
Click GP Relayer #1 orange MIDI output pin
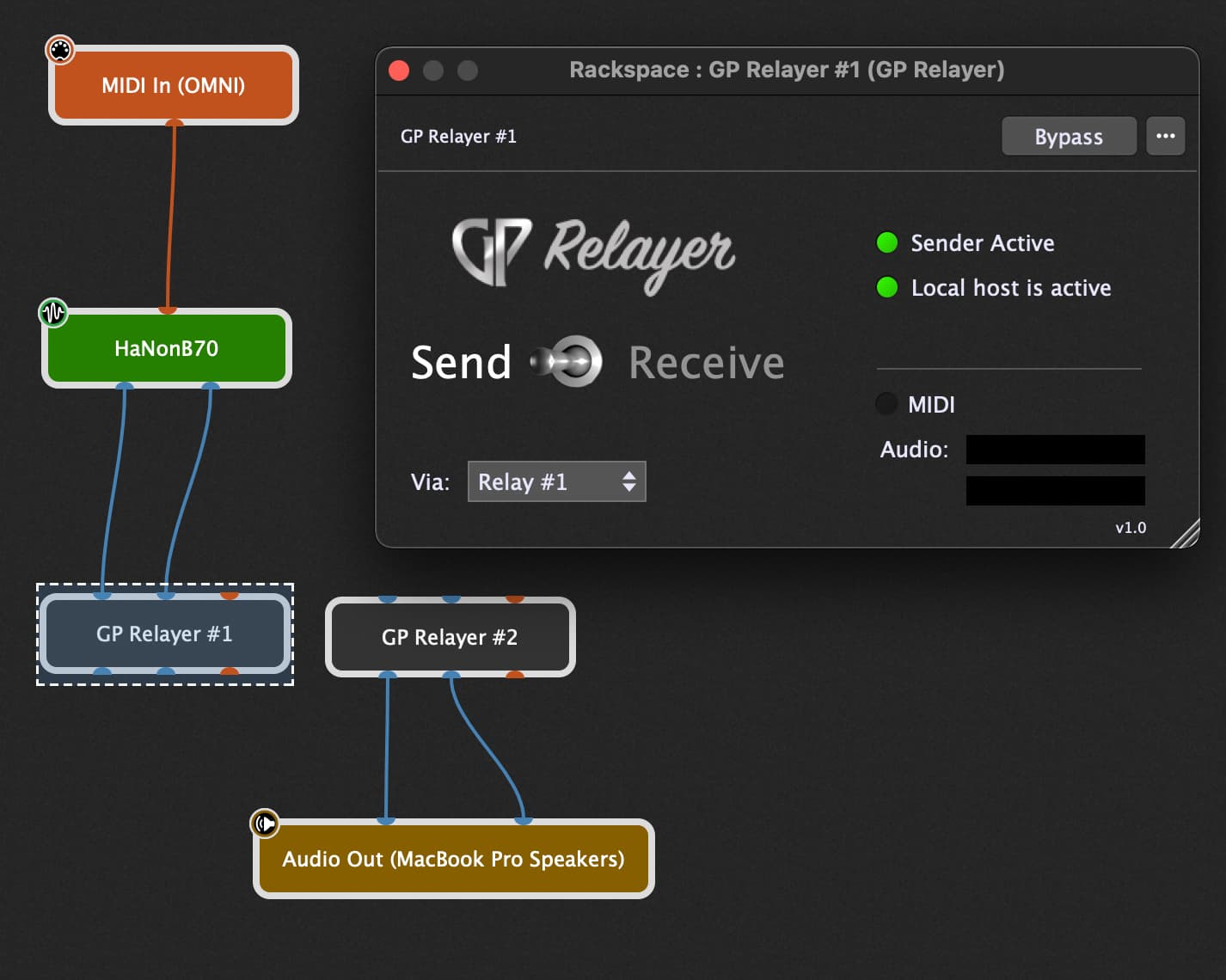(x=230, y=671)
